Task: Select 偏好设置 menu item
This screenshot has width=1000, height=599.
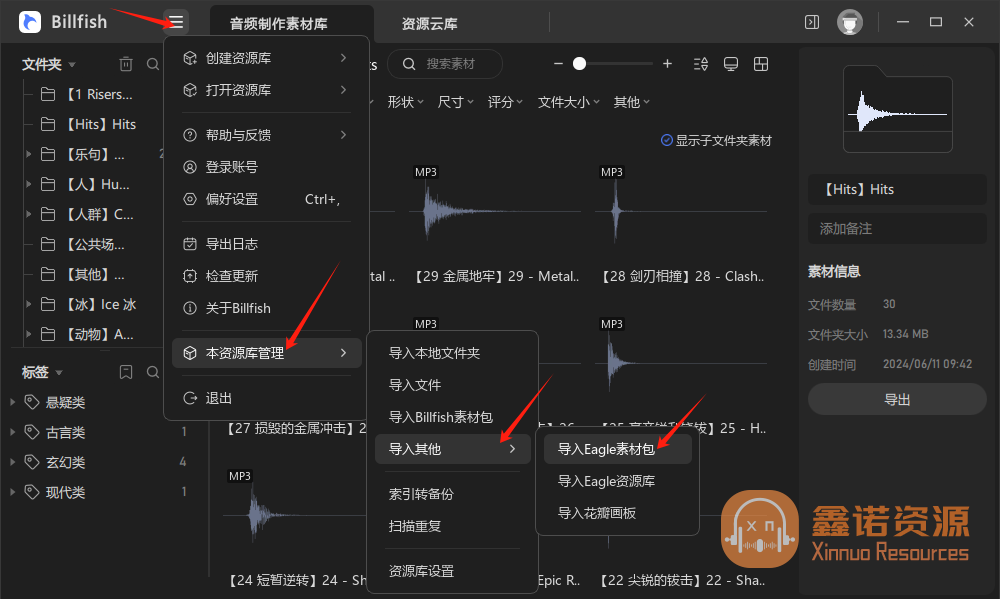Action: point(267,199)
